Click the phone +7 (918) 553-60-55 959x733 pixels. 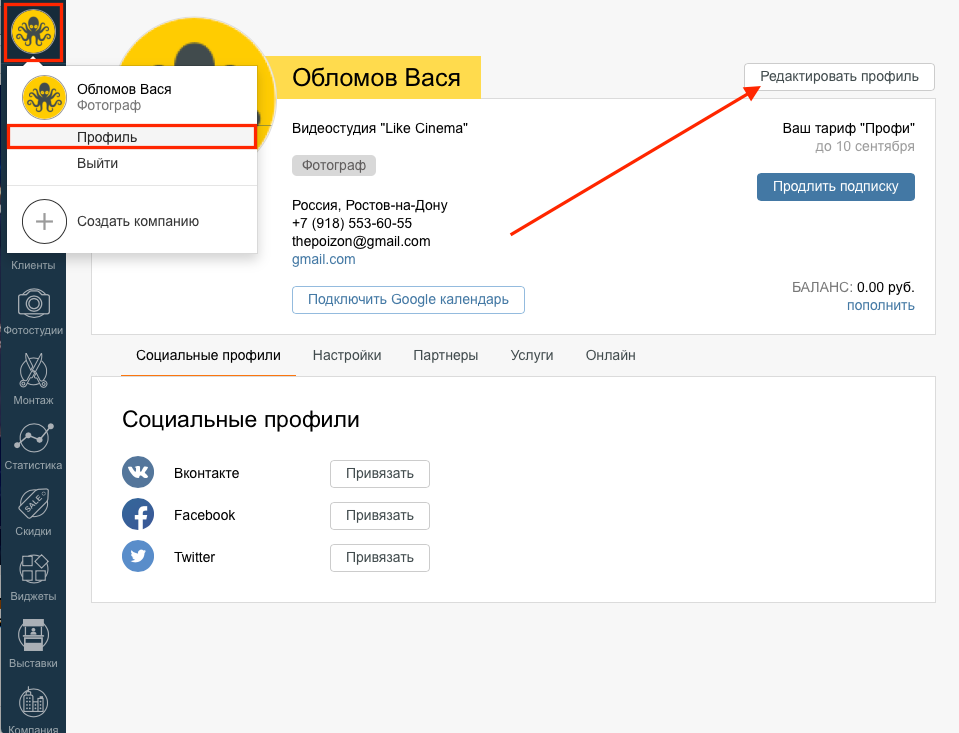352,223
